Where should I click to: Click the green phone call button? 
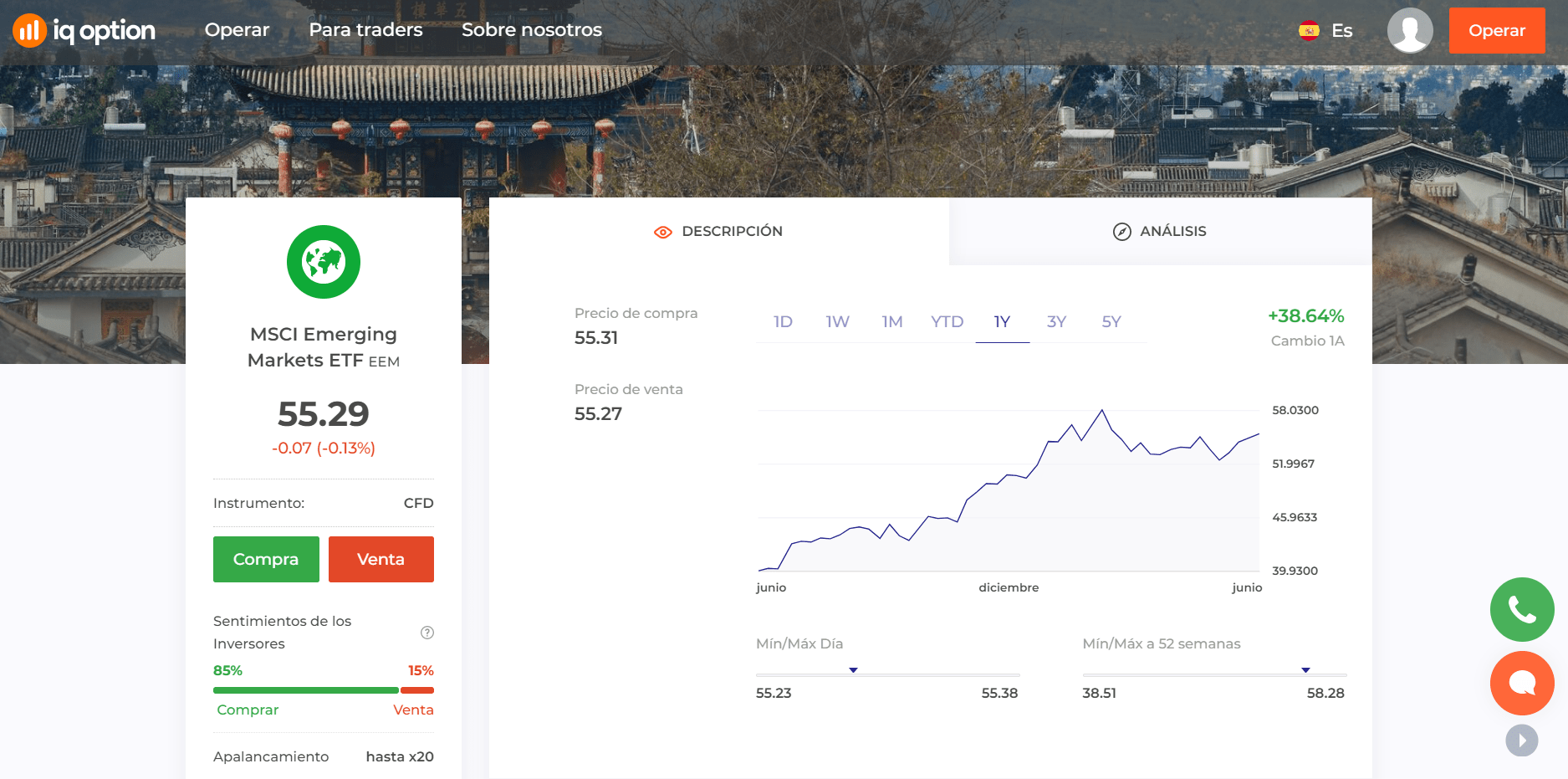(x=1522, y=609)
